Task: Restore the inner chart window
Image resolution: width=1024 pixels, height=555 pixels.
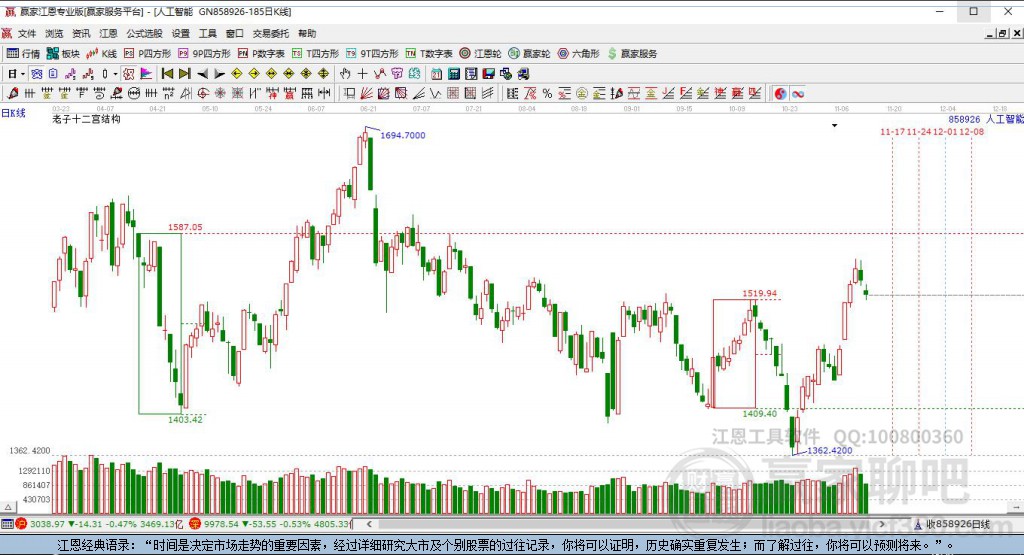Action: (x=1002, y=33)
